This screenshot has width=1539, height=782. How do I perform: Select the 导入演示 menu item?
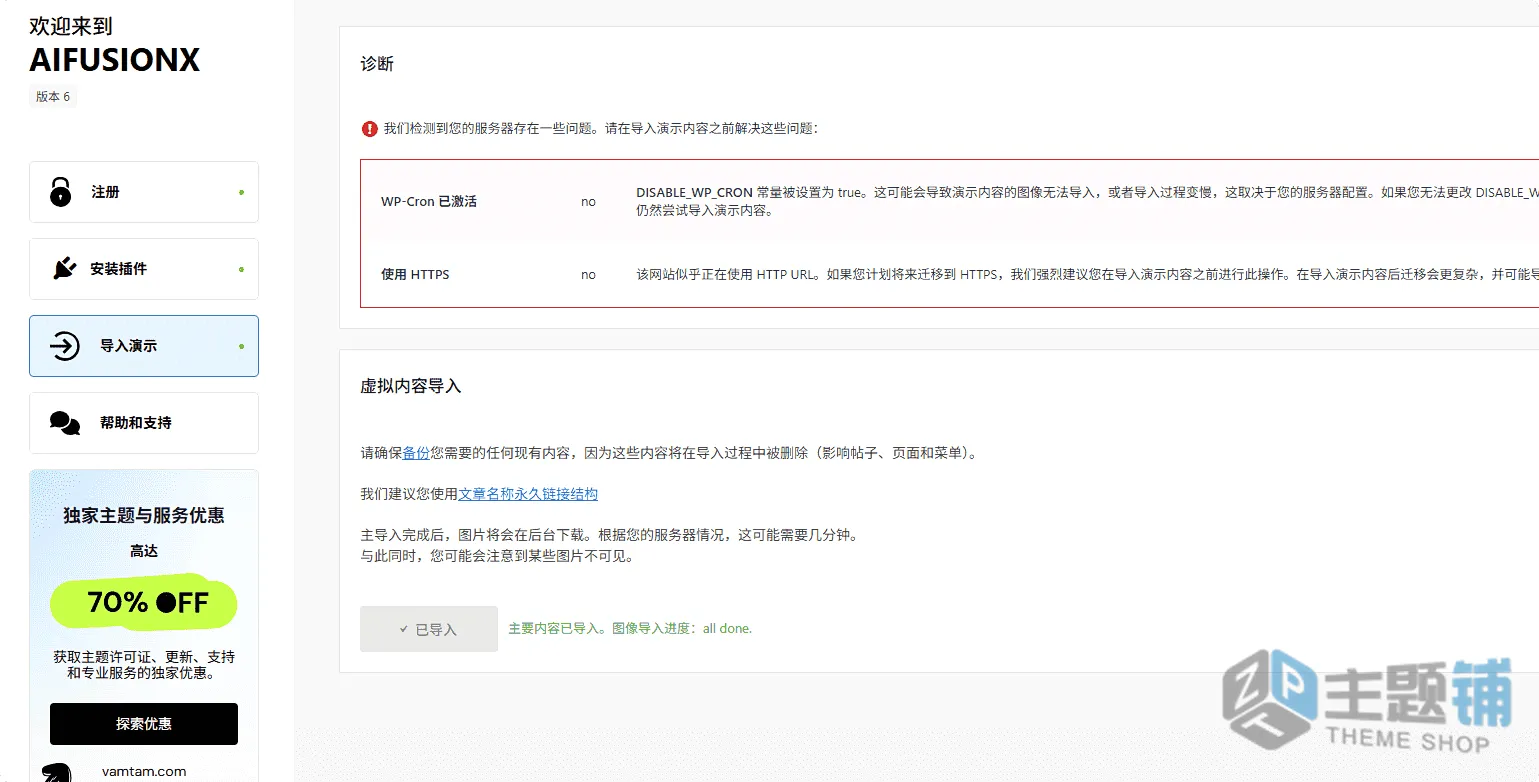144,346
